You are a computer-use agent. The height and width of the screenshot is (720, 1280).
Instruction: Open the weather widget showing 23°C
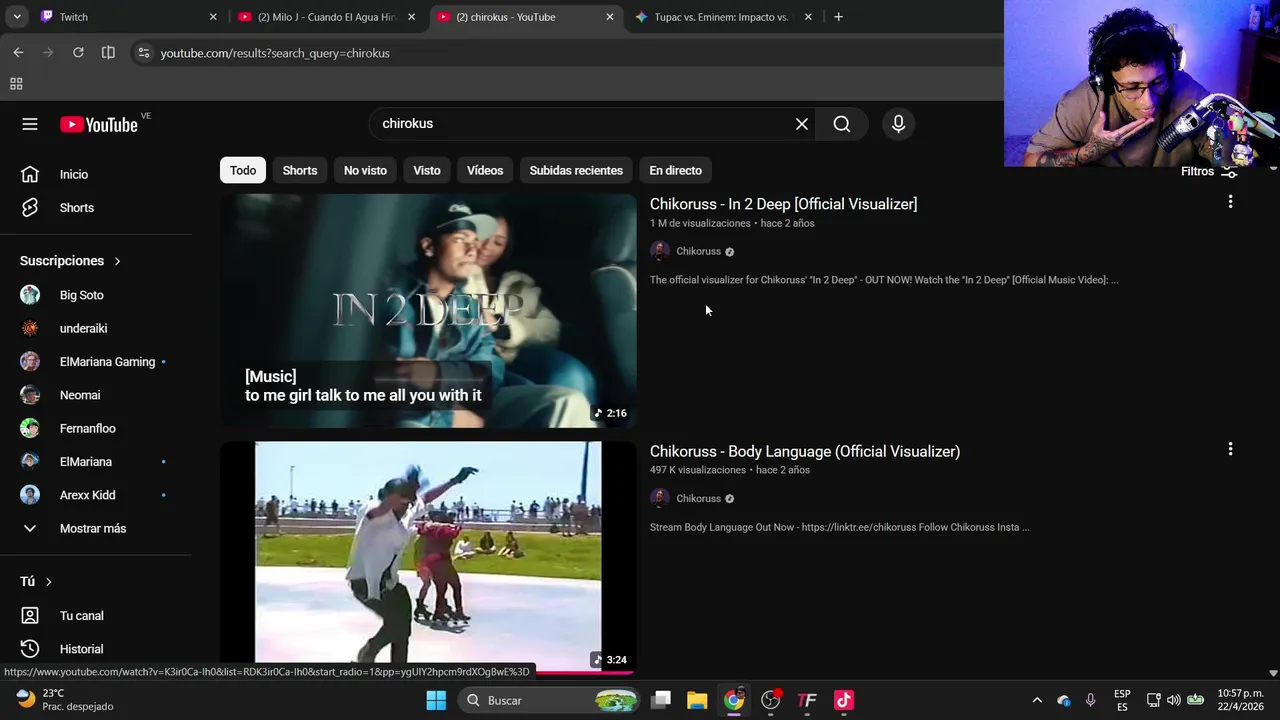[x=65, y=700]
